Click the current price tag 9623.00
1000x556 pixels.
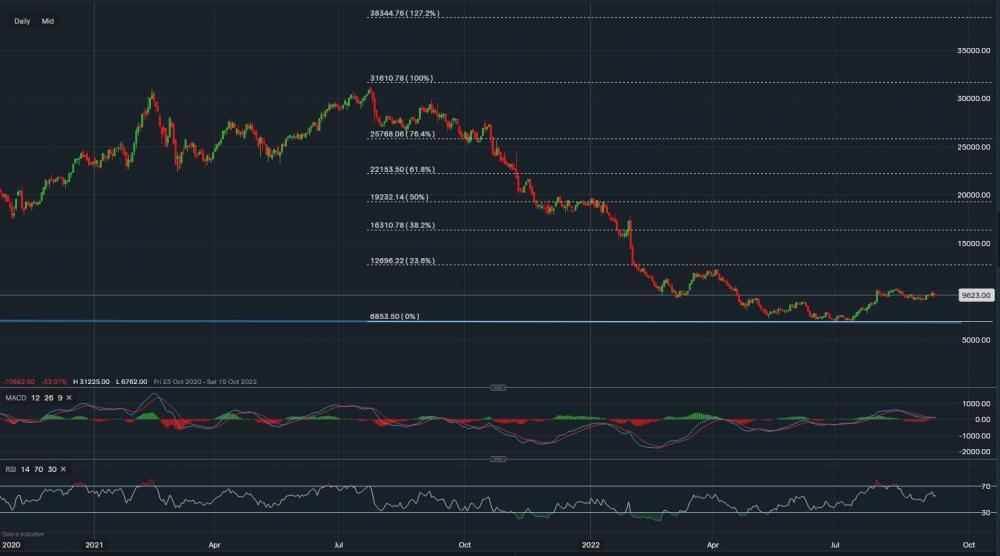coord(975,295)
